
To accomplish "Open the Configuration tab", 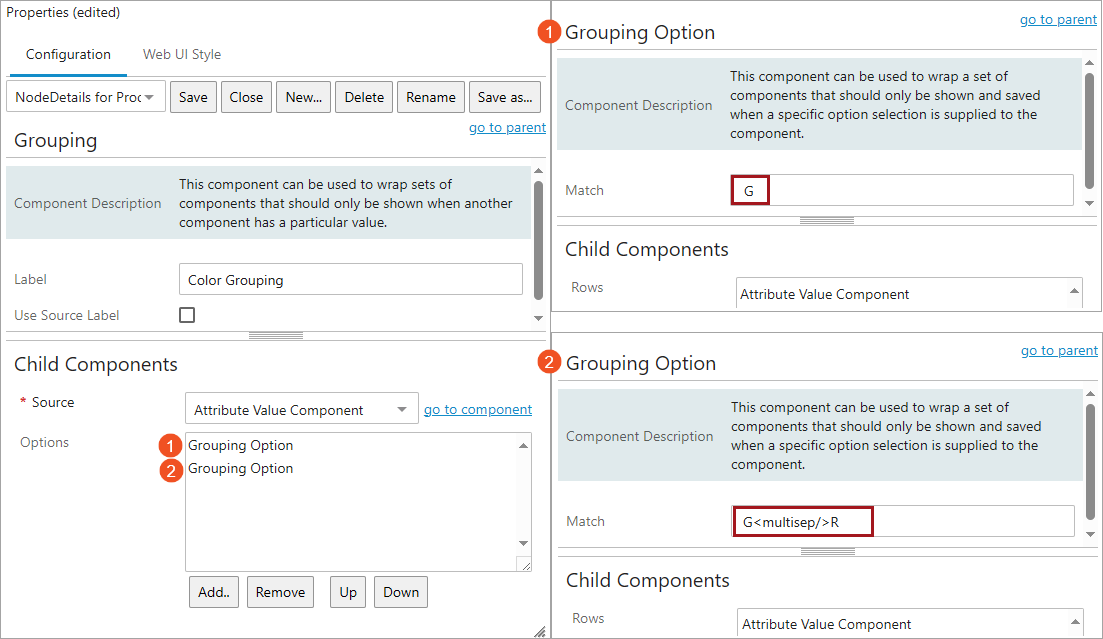I will pyautogui.click(x=68, y=54).
